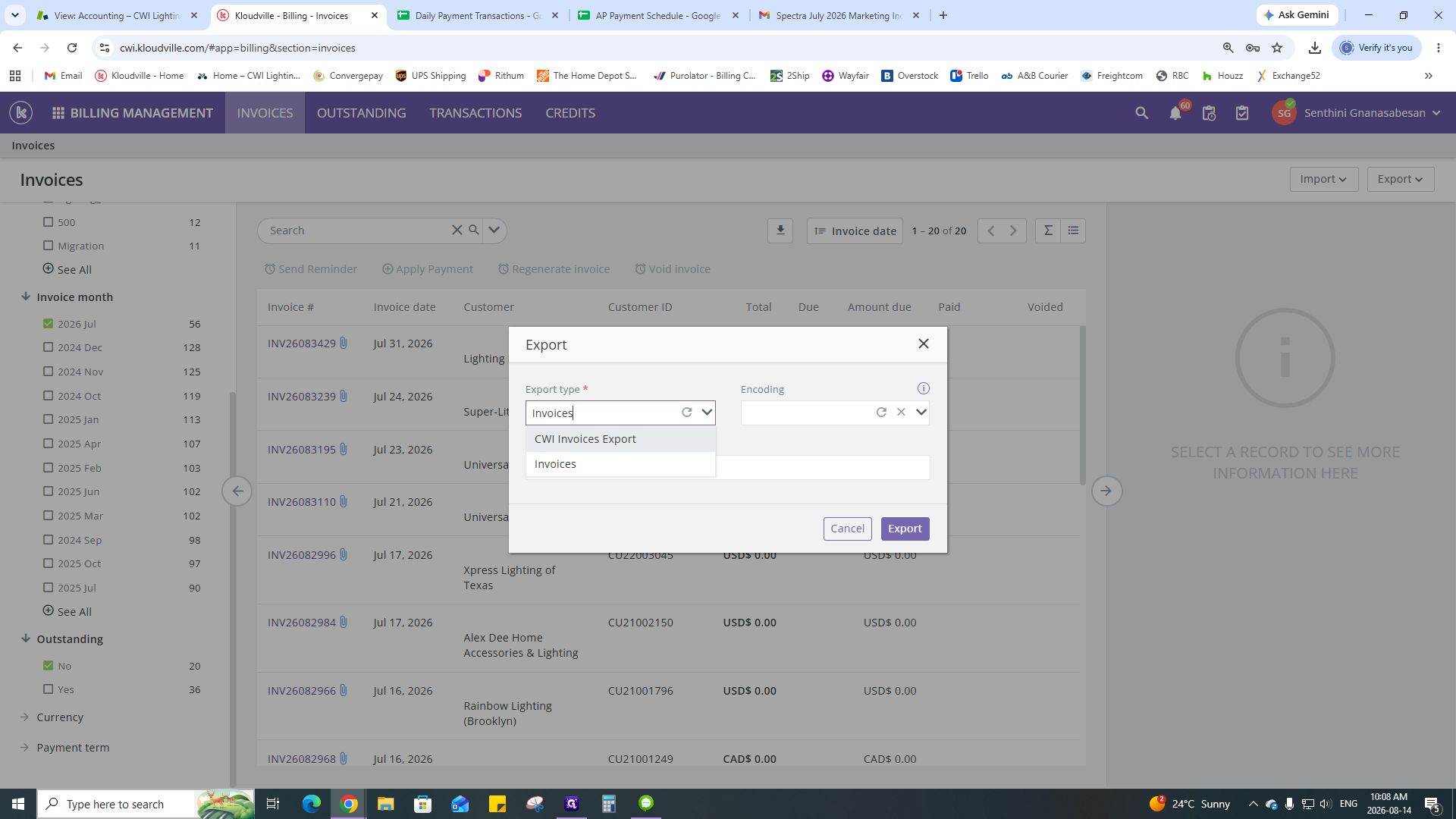
Task: Bookmark this page with star icon
Action: click(1277, 48)
